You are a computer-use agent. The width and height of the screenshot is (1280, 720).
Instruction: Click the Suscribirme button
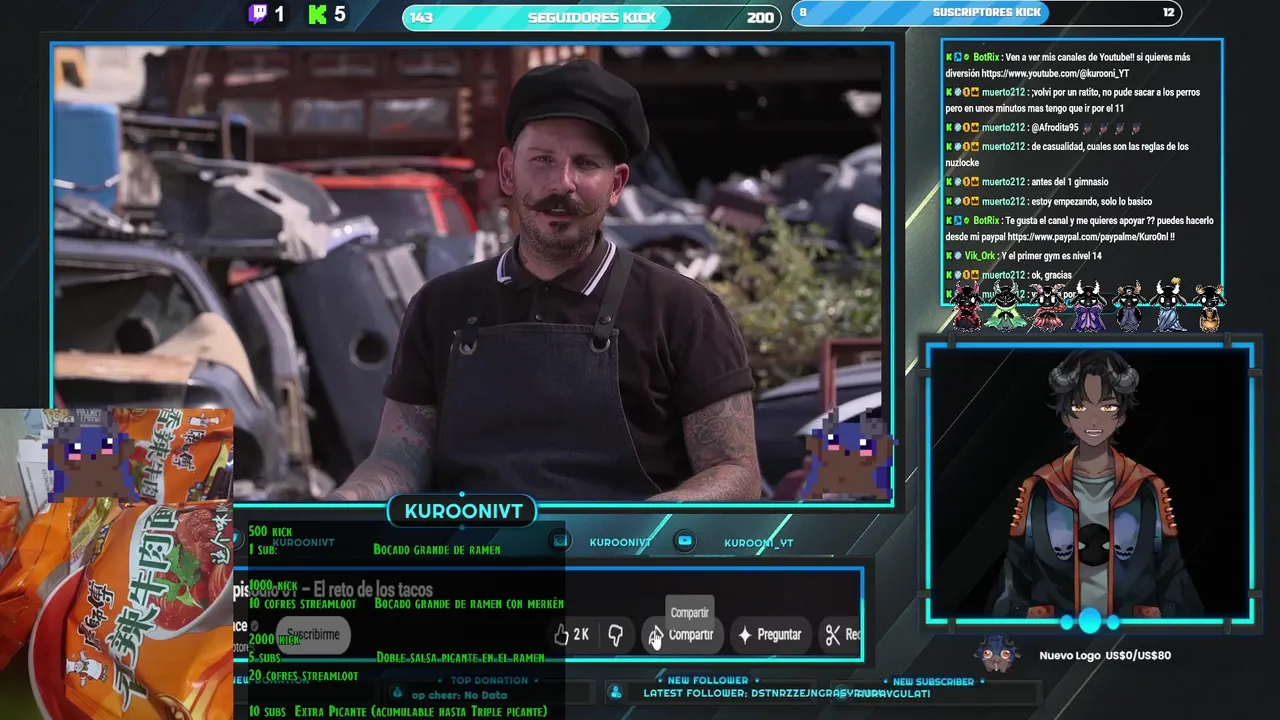point(313,635)
